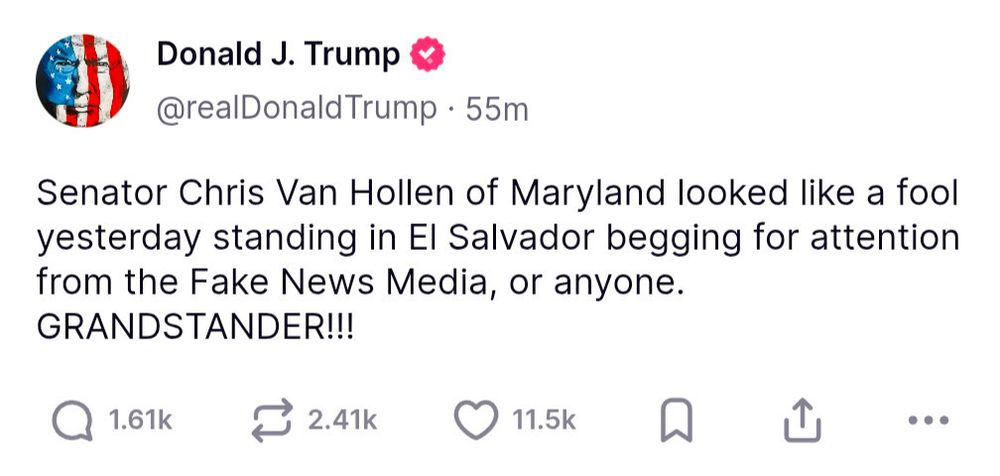Open the flag-painted profile avatar
This screenshot has width=1000, height=476.
(x=83, y=80)
